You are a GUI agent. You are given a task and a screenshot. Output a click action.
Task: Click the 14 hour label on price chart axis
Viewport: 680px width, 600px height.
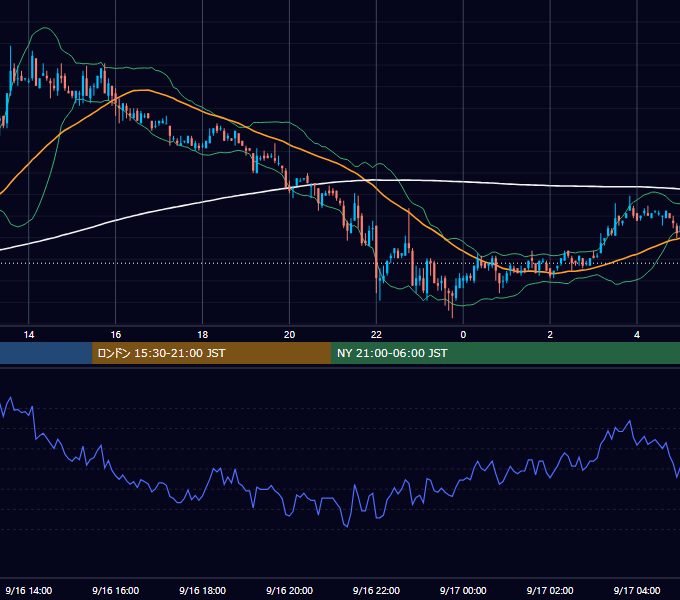tap(29, 335)
